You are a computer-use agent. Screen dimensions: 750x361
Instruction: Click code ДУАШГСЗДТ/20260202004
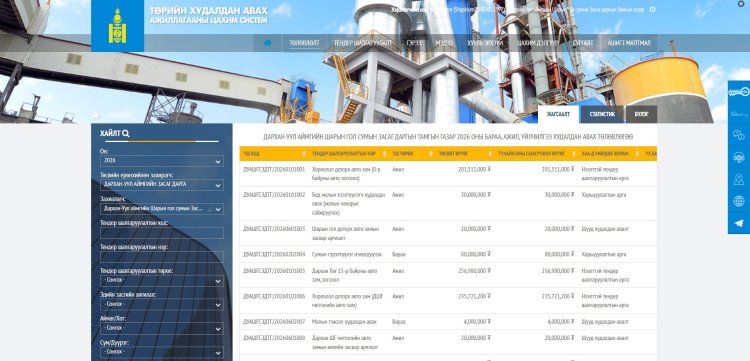click(x=274, y=254)
